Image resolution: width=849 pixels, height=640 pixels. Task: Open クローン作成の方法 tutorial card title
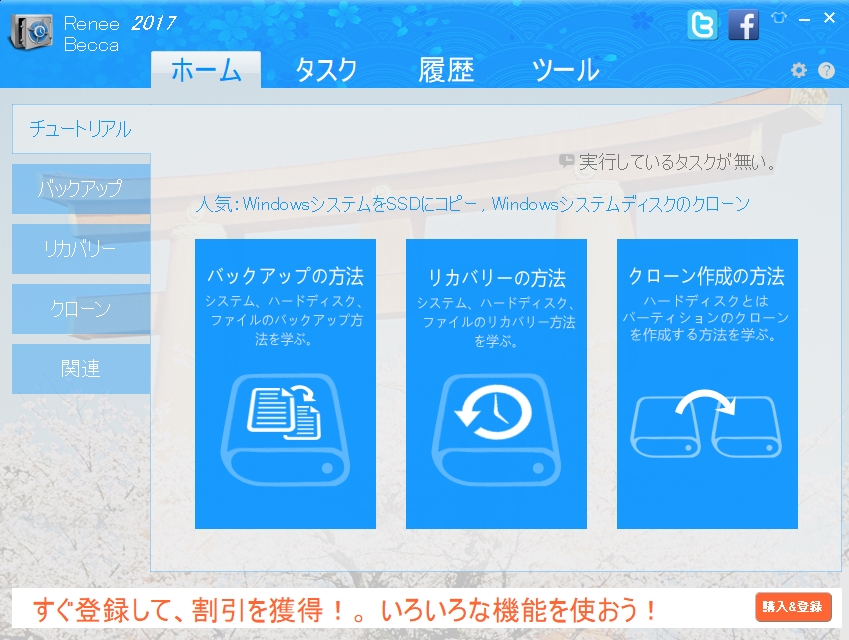coord(707,276)
